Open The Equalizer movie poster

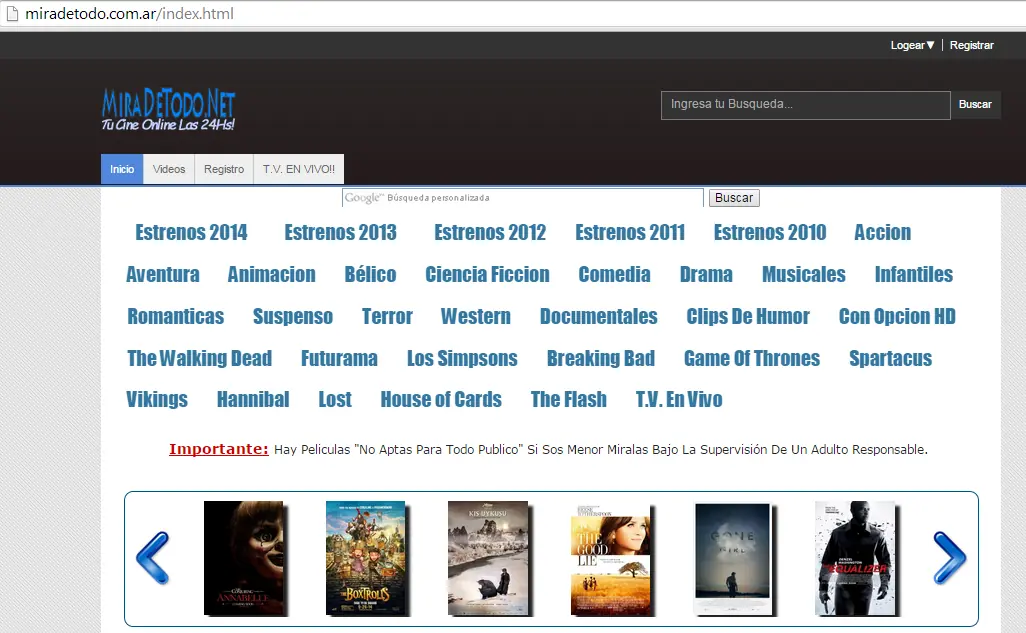[x=857, y=558]
